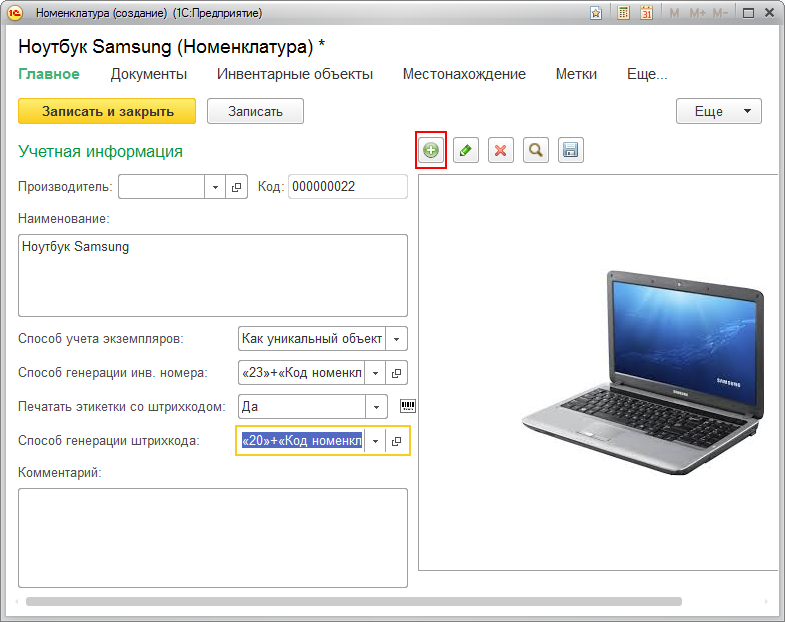Viewport: 785px width, 622px height.
Task: Click the «23»+«Код номенкл inventory number field
Action: [x=301, y=373]
